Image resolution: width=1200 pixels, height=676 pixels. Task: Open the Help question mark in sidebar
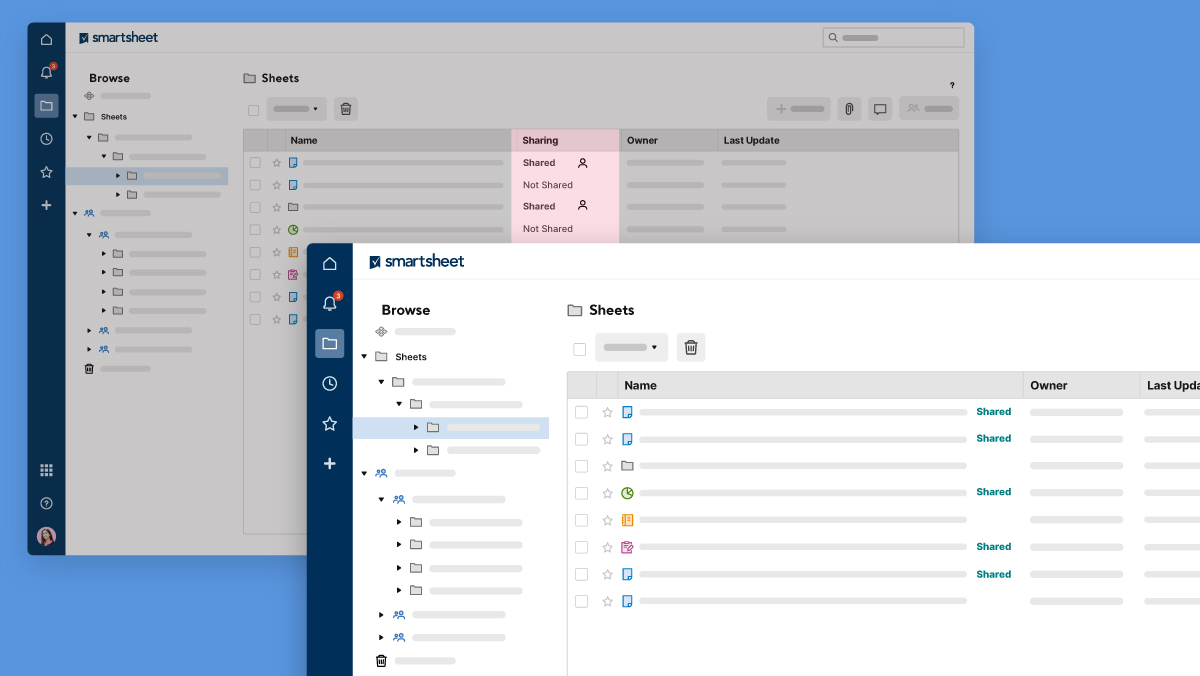coord(46,503)
